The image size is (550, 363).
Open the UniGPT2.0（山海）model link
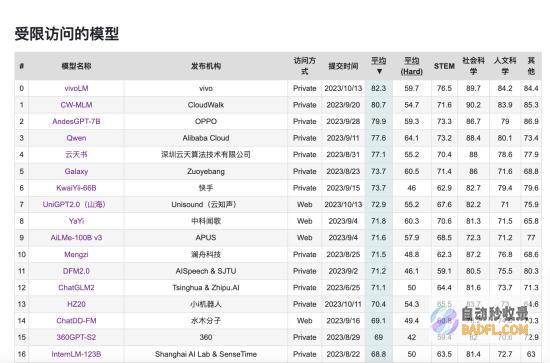[x=74, y=204]
